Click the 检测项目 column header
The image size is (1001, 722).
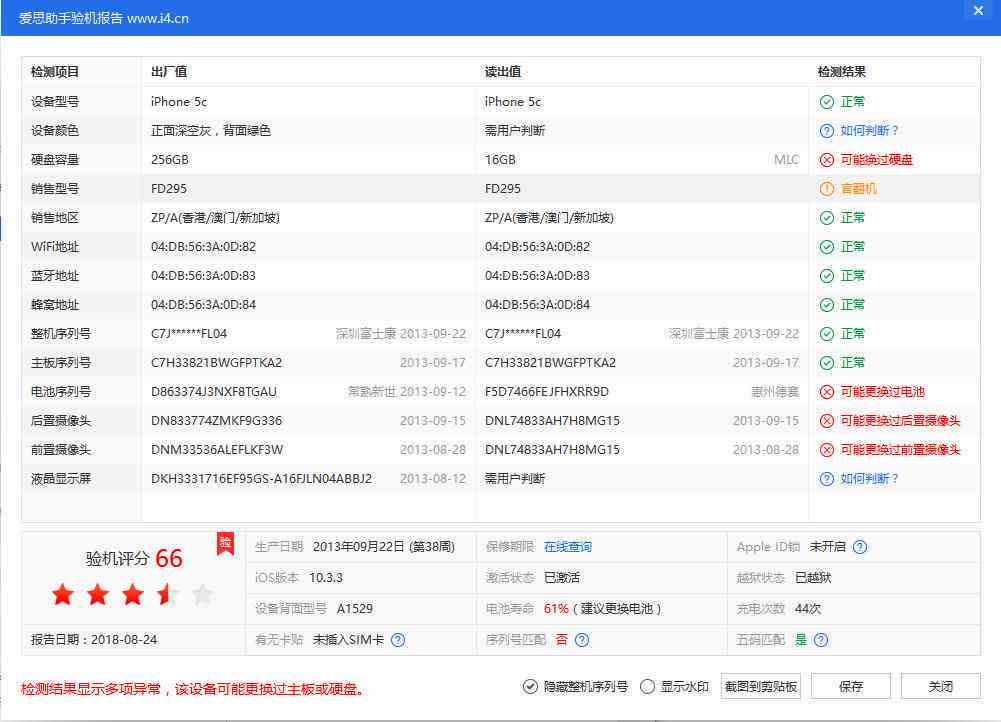click(x=55, y=72)
